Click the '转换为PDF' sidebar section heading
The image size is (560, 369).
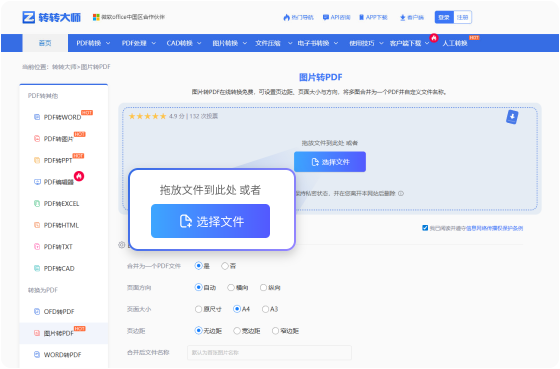coord(43,290)
